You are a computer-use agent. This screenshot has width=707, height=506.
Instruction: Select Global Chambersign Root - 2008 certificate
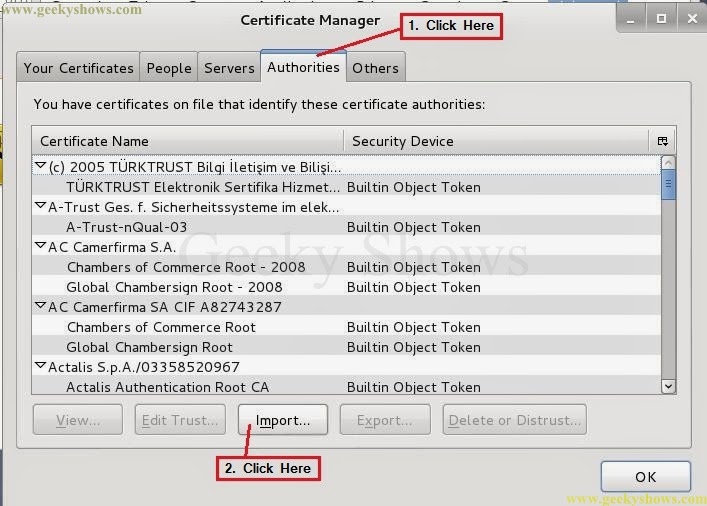(x=174, y=287)
